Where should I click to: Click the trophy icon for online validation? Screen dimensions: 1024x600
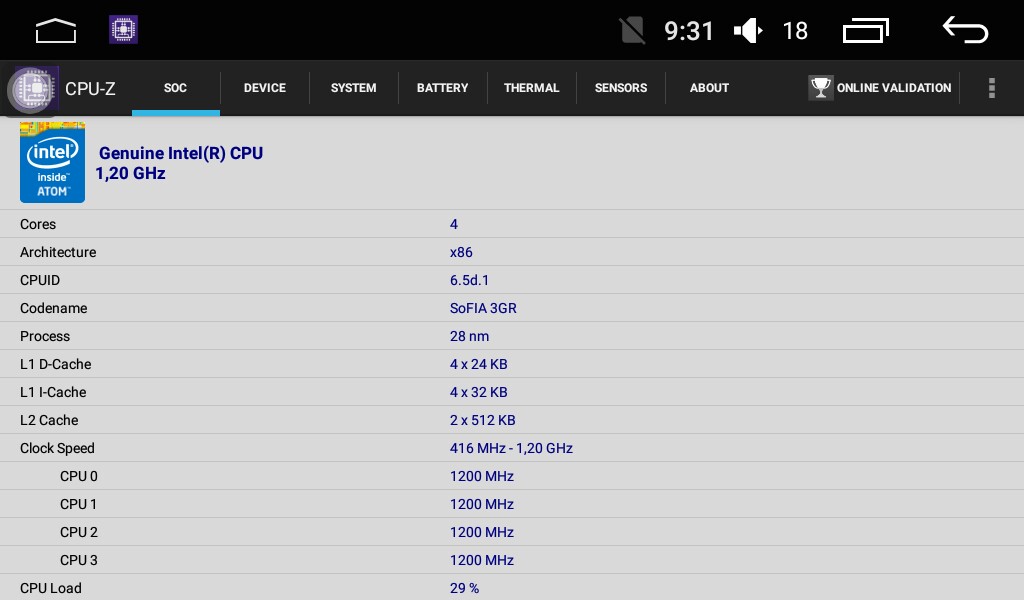tap(820, 87)
